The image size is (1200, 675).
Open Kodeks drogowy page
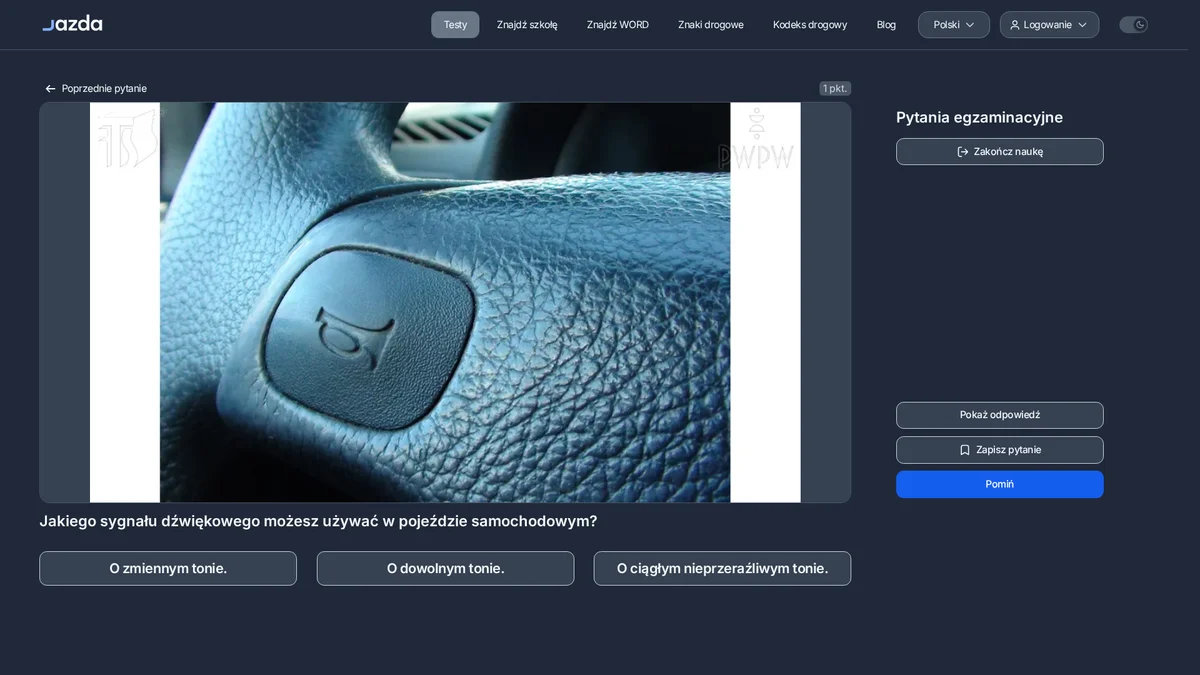pyautogui.click(x=810, y=25)
